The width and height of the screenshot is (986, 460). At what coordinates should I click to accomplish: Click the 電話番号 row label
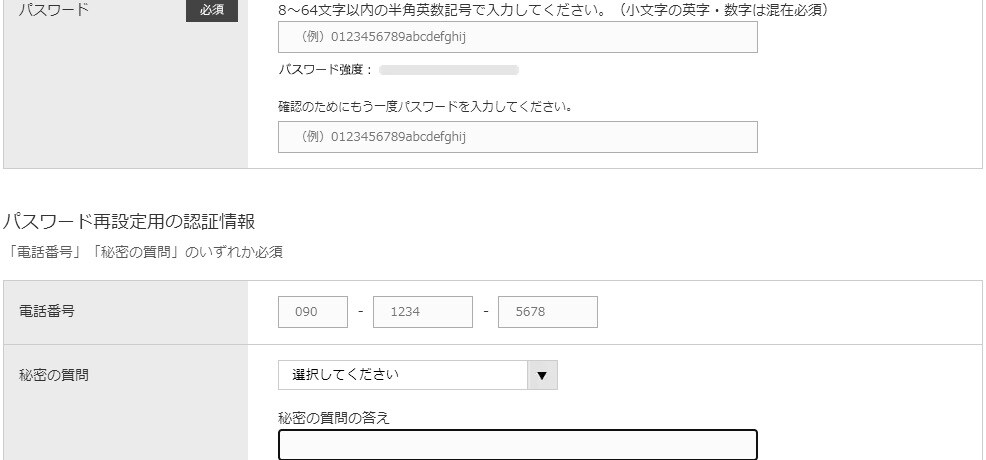coord(47,311)
